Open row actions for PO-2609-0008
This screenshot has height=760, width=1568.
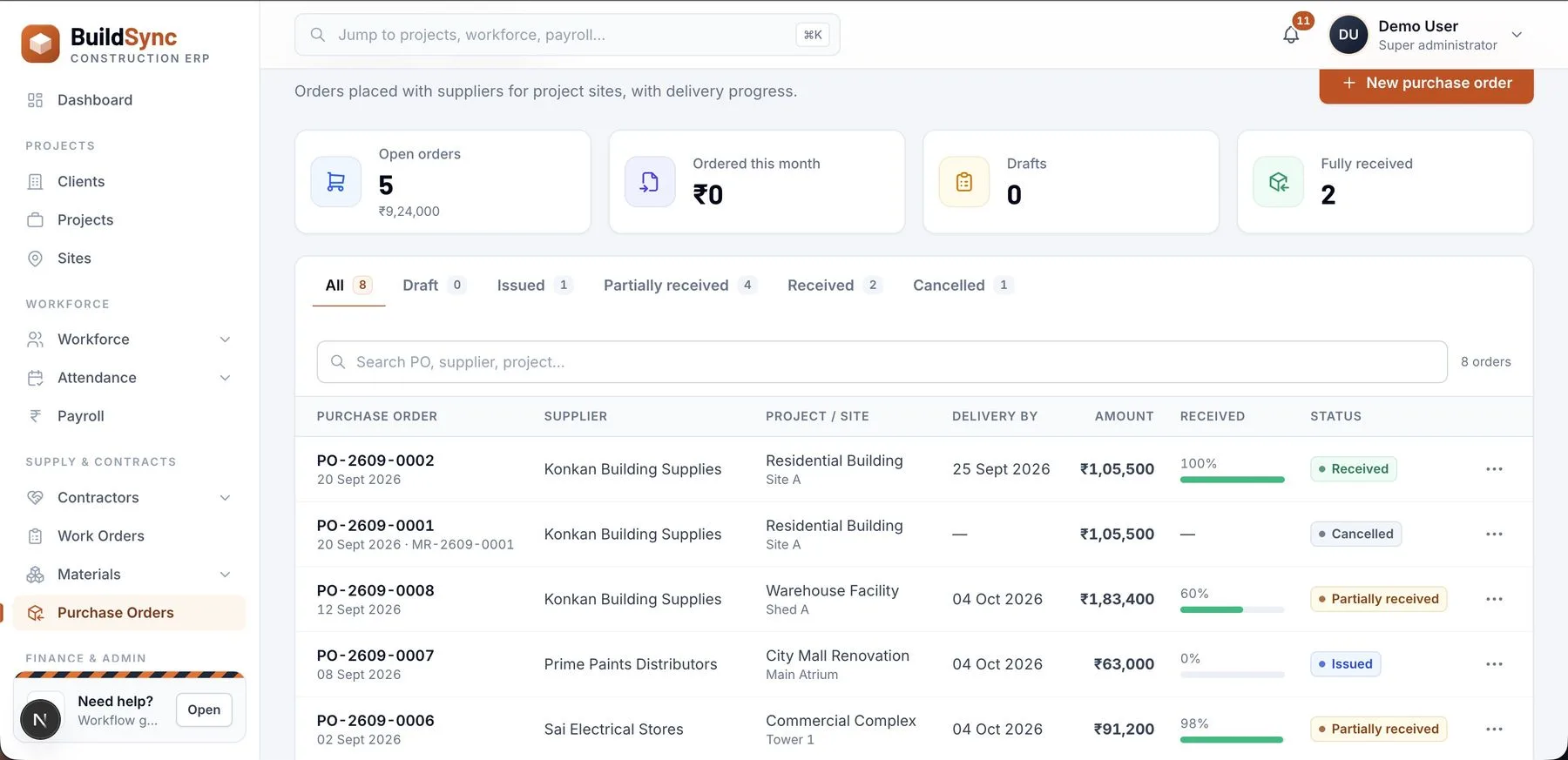click(1494, 599)
